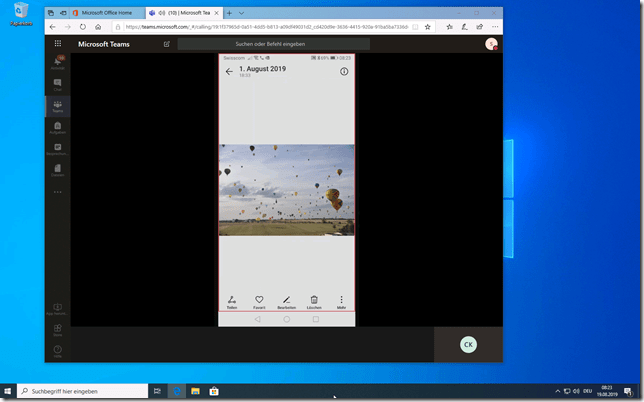Click the photo info icon
644x402 pixels.
click(344, 72)
